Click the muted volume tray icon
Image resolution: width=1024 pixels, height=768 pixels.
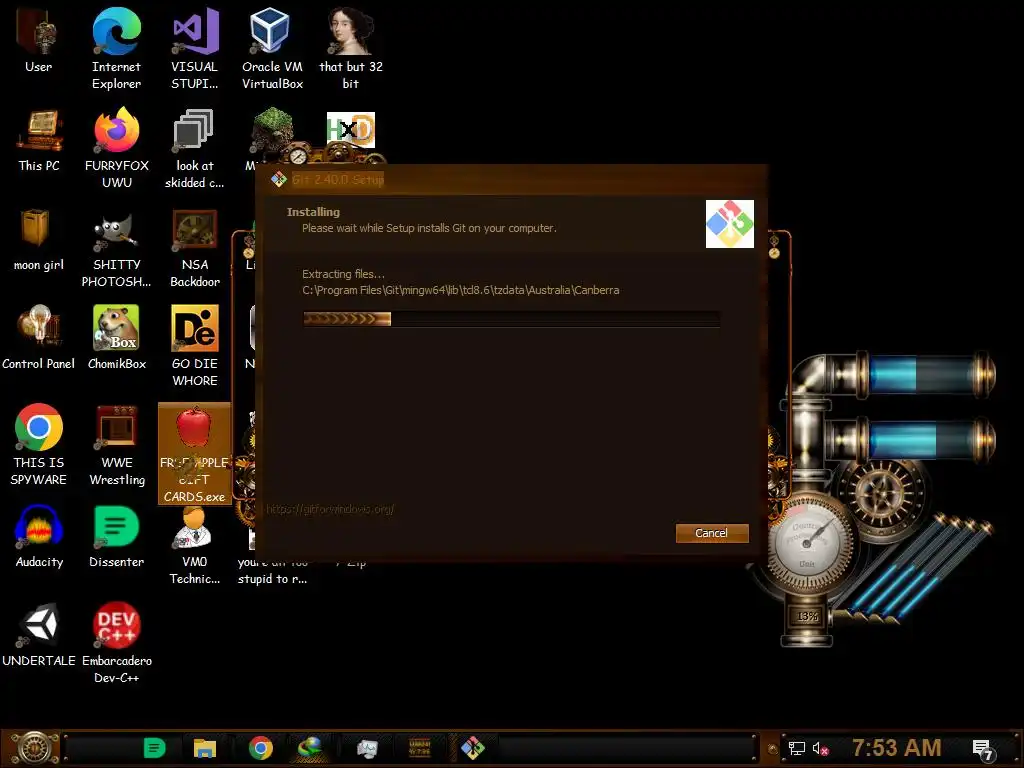(x=820, y=748)
